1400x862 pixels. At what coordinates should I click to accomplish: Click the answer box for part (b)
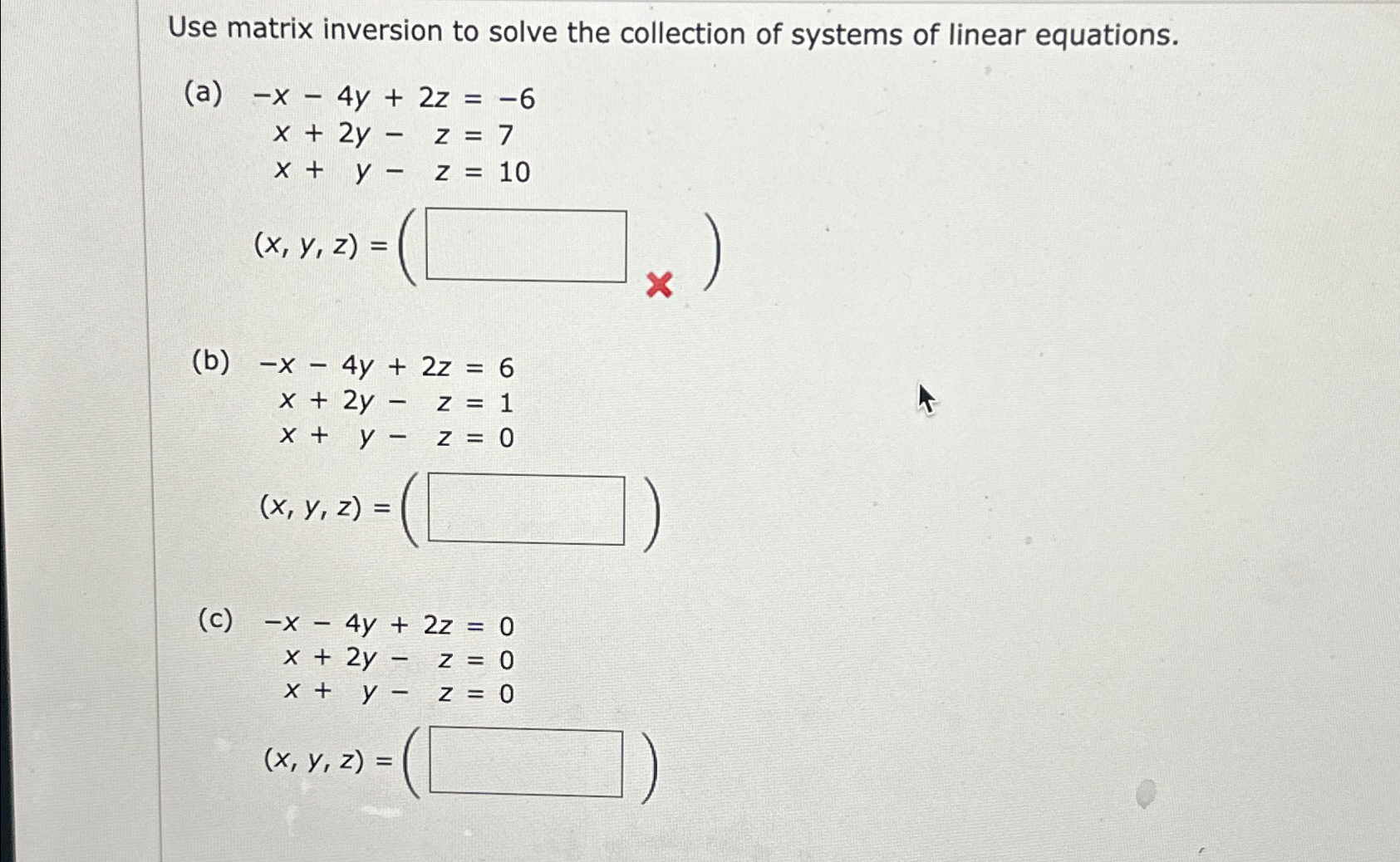[528, 509]
